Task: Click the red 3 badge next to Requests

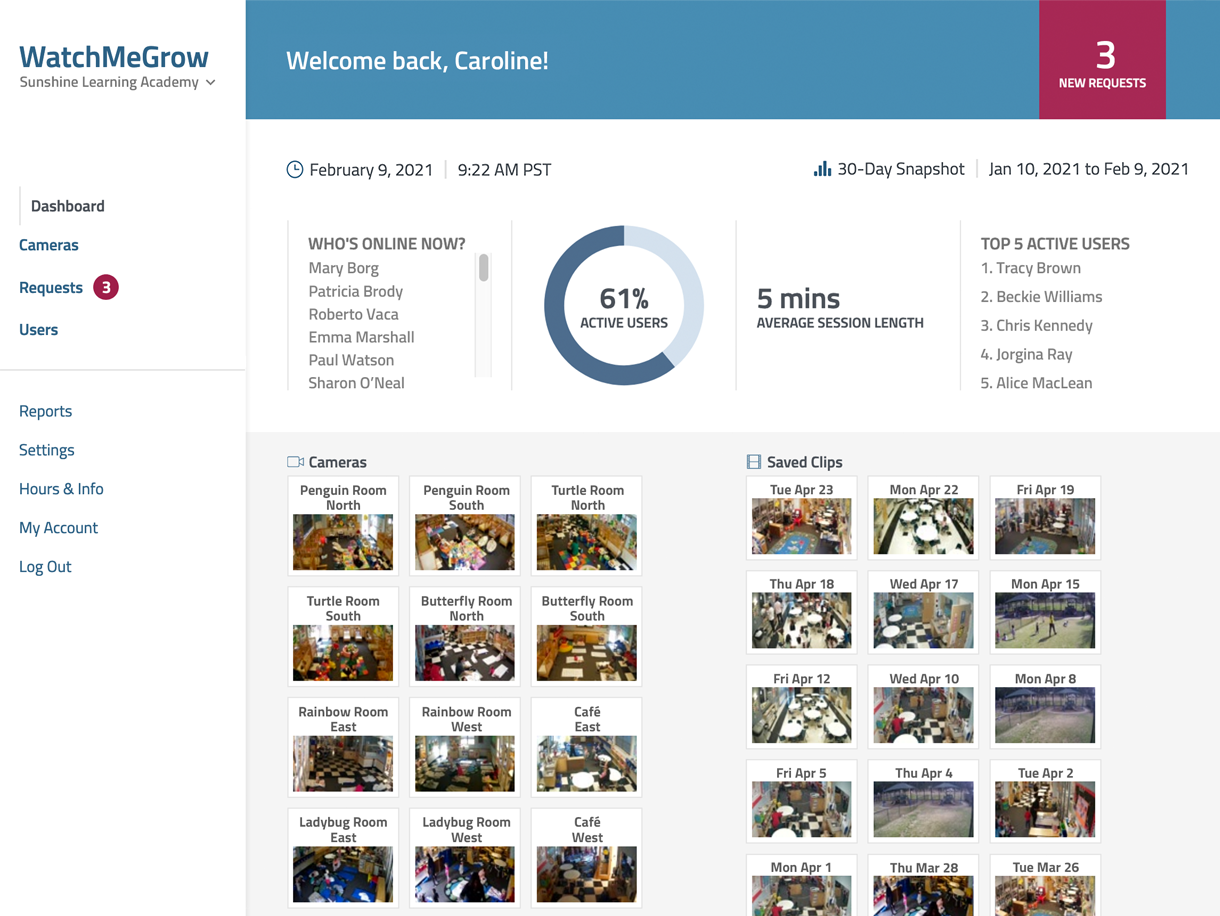Action: [x=104, y=287]
